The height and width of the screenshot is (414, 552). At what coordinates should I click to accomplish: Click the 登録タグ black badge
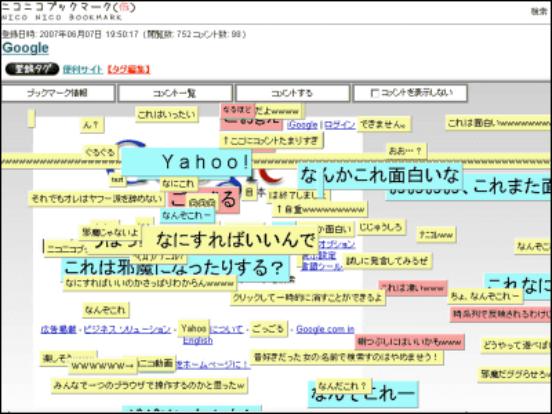pos(32,69)
